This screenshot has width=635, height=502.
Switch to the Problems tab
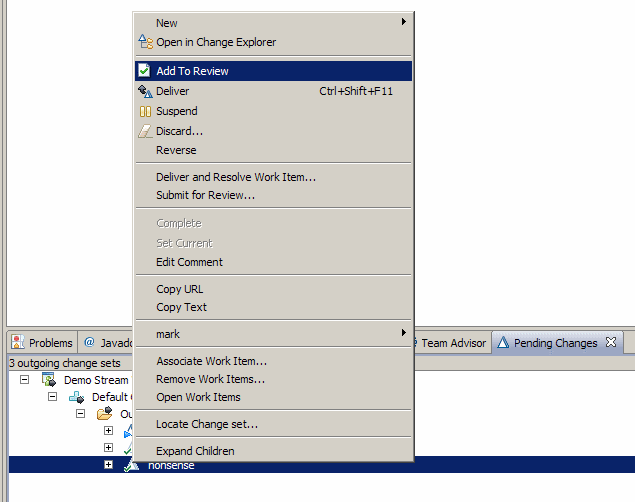coord(42,343)
